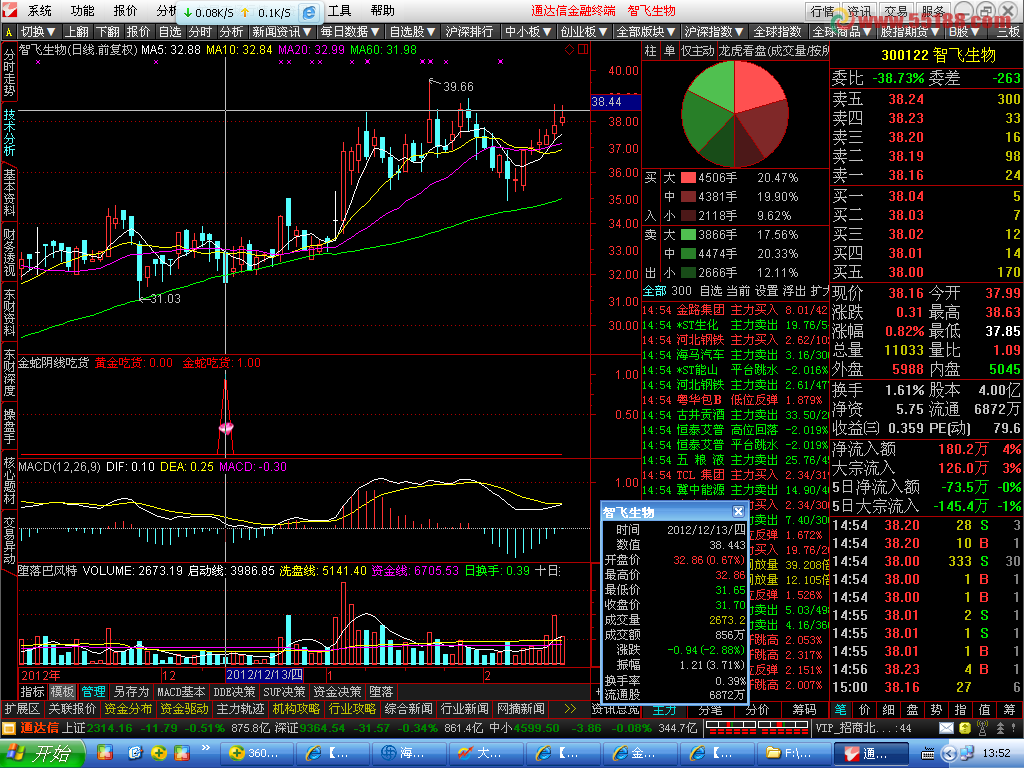Expand the 中小板 dropdown
The width and height of the screenshot is (1024, 768).
528,31
